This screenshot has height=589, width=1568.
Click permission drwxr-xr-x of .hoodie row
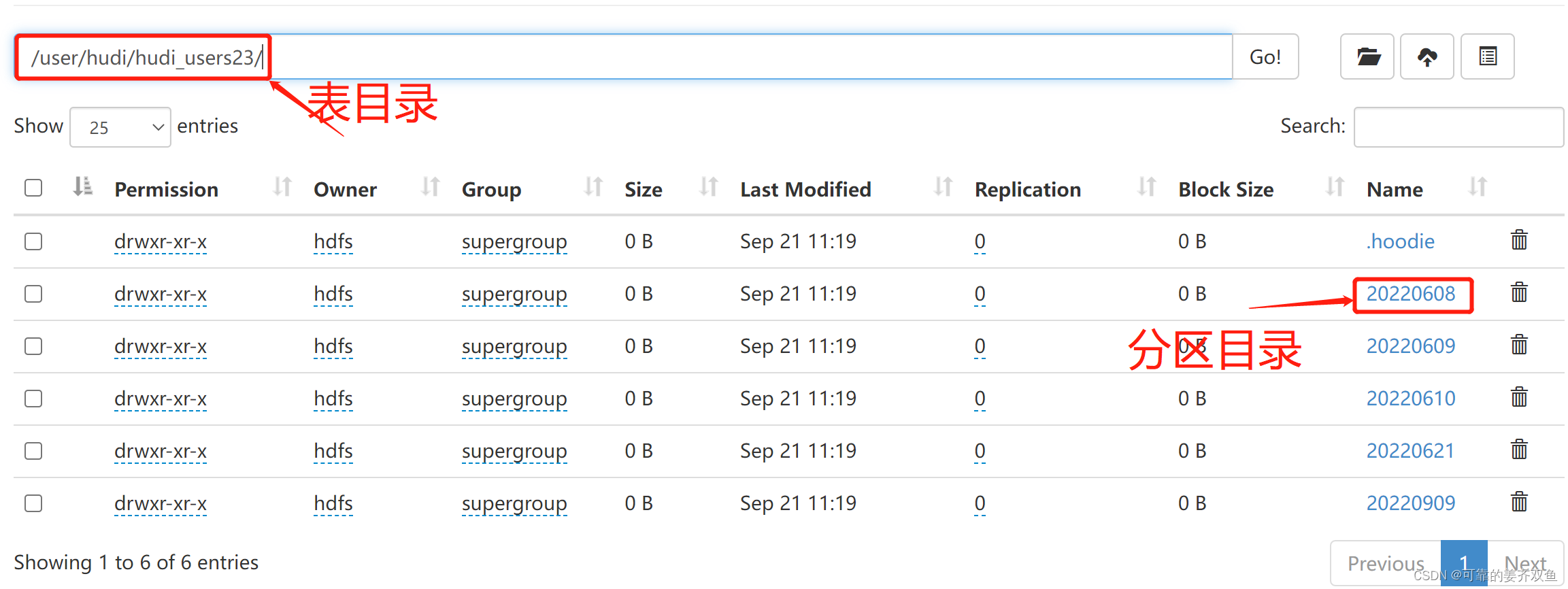(161, 241)
